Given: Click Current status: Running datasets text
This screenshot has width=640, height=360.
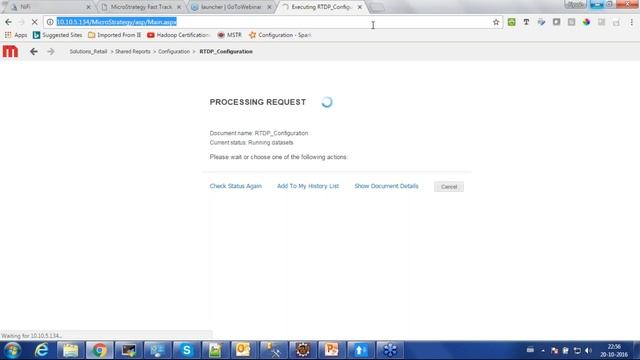Looking at the screenshot, I should [x=251, y=142].
